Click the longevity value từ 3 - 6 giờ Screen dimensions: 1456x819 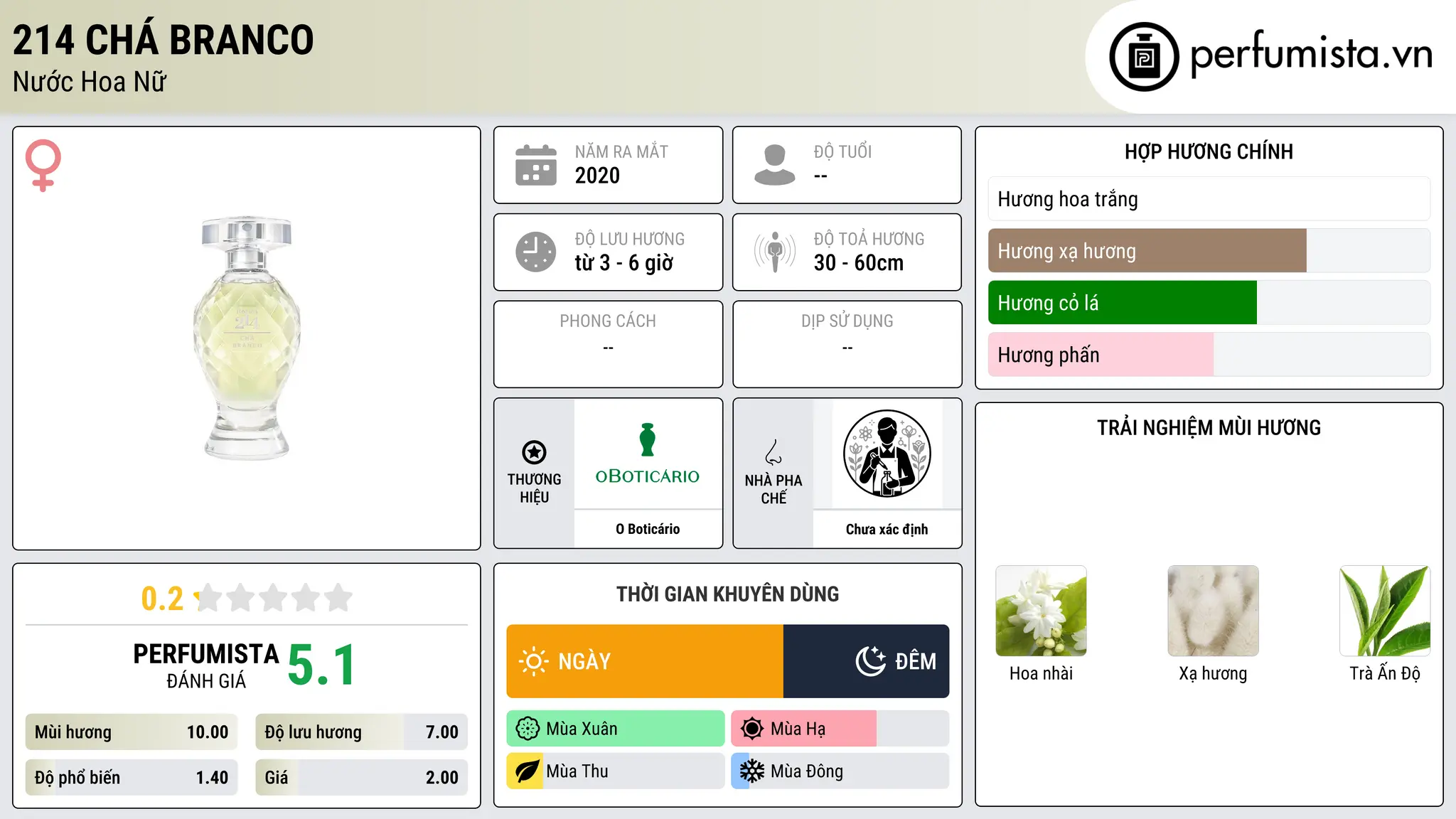point(623,263)
